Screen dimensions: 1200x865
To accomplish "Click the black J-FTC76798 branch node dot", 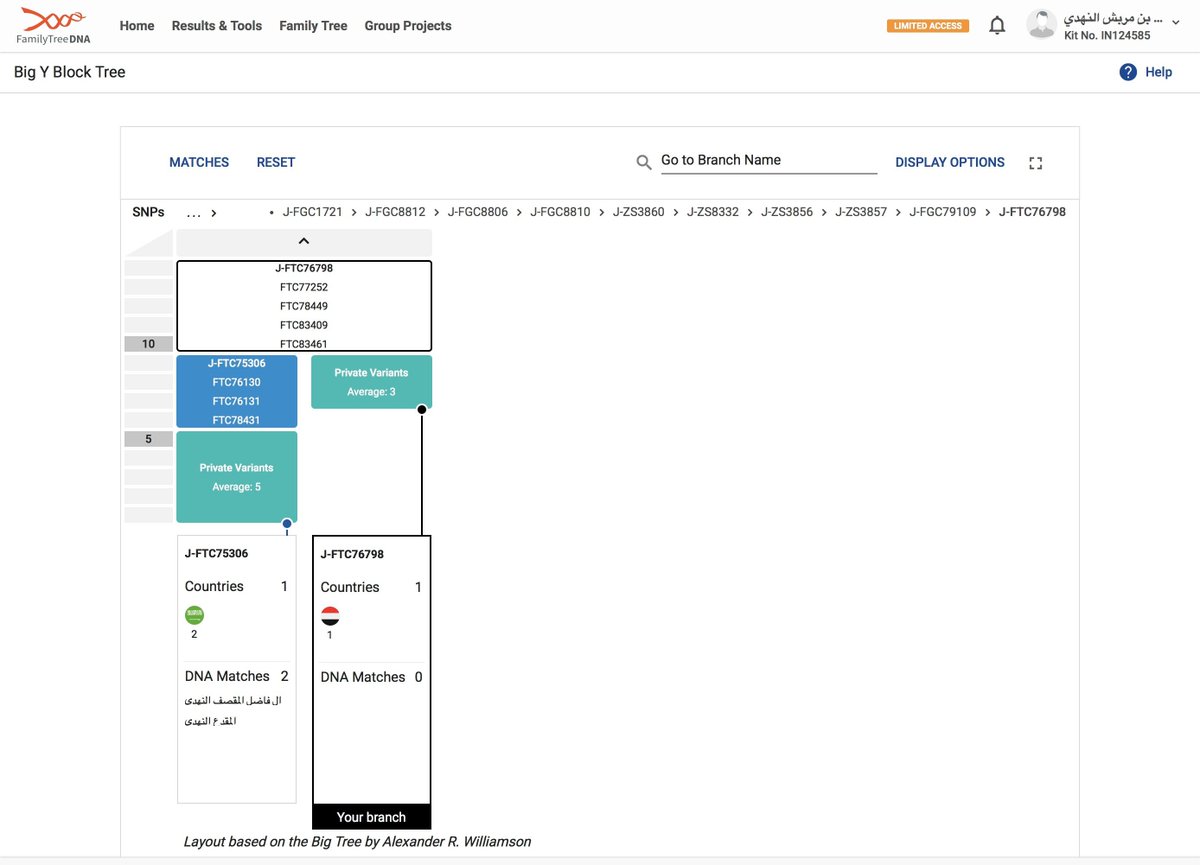I will [422, 409].
